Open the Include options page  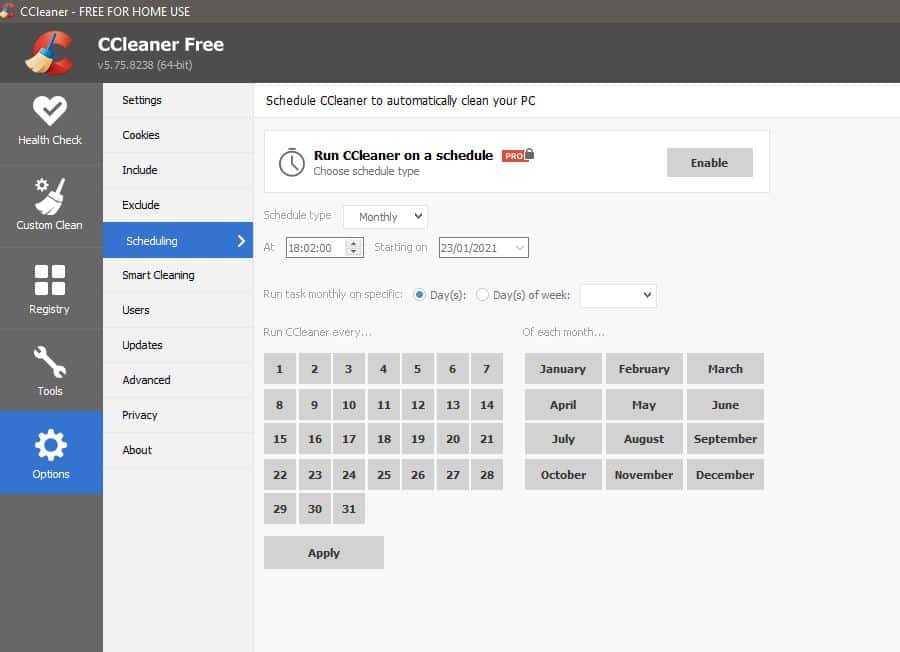click(178, 170)
